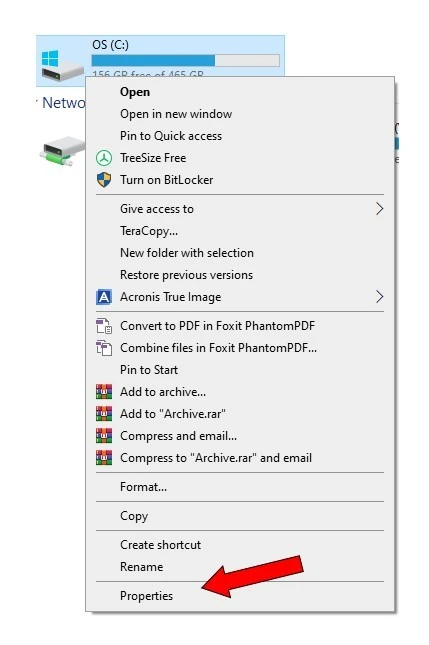Click the TreeSize Free green icon
The image size is (429, 645).
(x=104, y=158)
